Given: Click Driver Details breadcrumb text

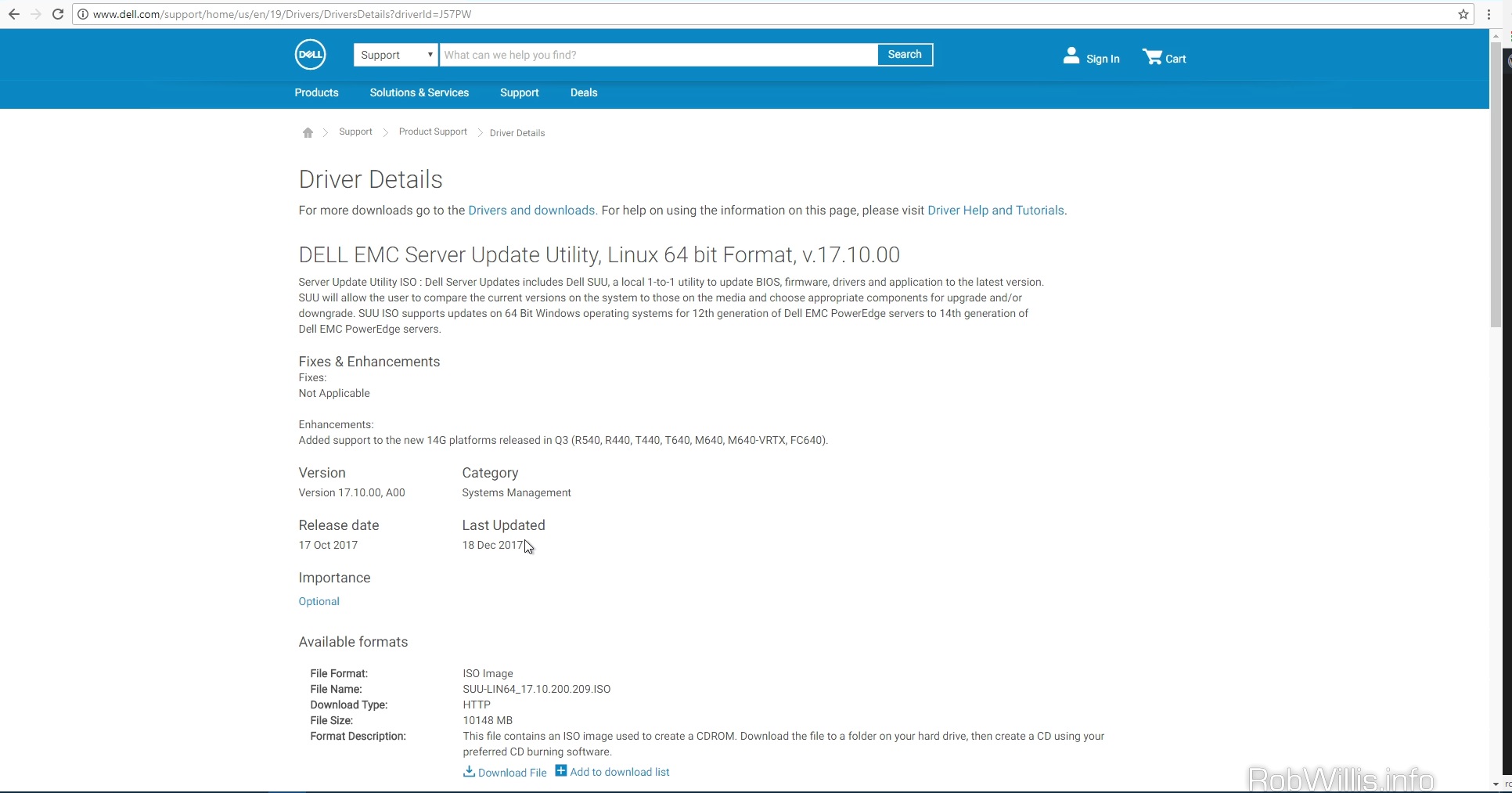Looking at the screenshot, I should tap(517, 133).
